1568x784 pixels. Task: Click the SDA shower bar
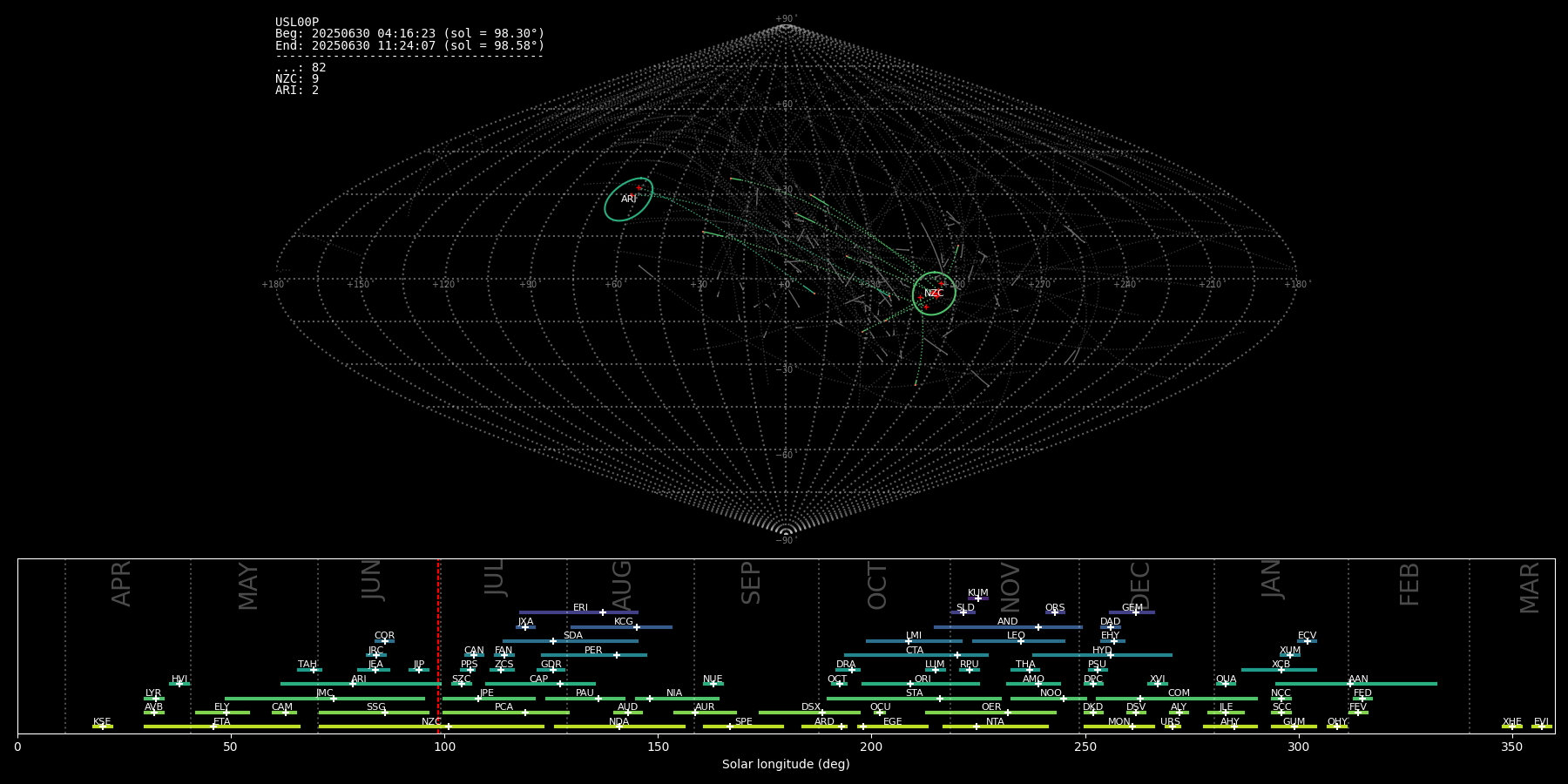[x=570, y=641]
